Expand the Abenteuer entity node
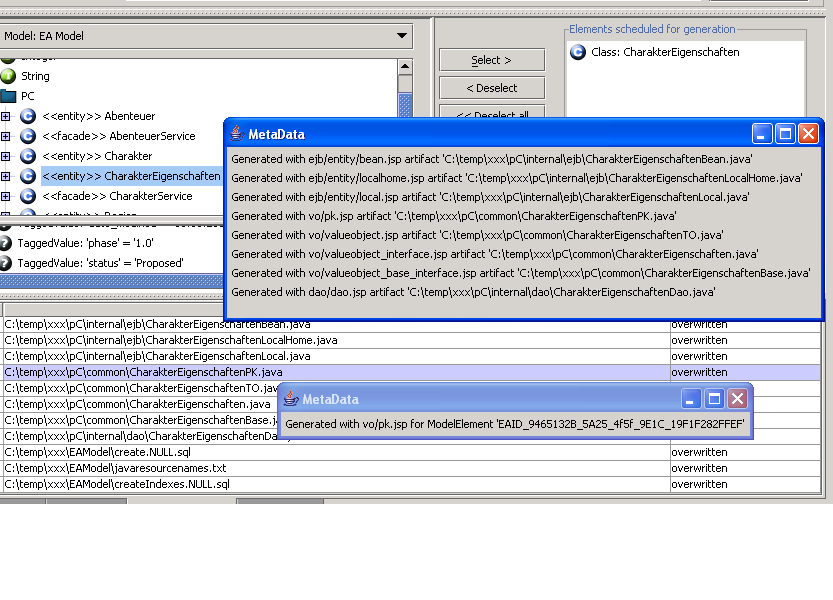Screen dimensions: 833x600 point(5,116)
